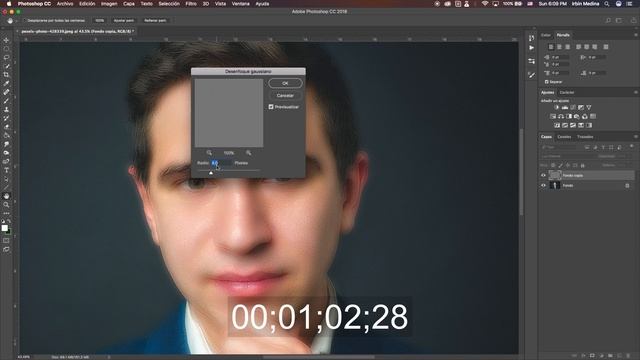Viewport: 640px width, 360px height.
Task: Select the Eyedropper tool
Action: coord(6,83)
